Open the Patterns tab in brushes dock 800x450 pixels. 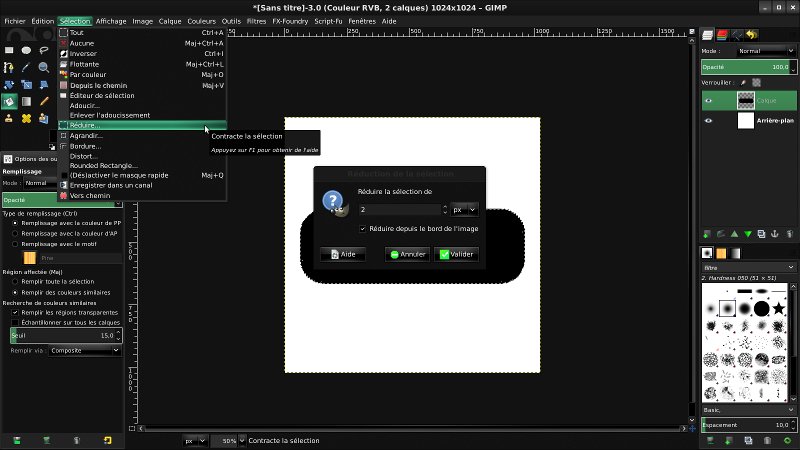[721, 254]
